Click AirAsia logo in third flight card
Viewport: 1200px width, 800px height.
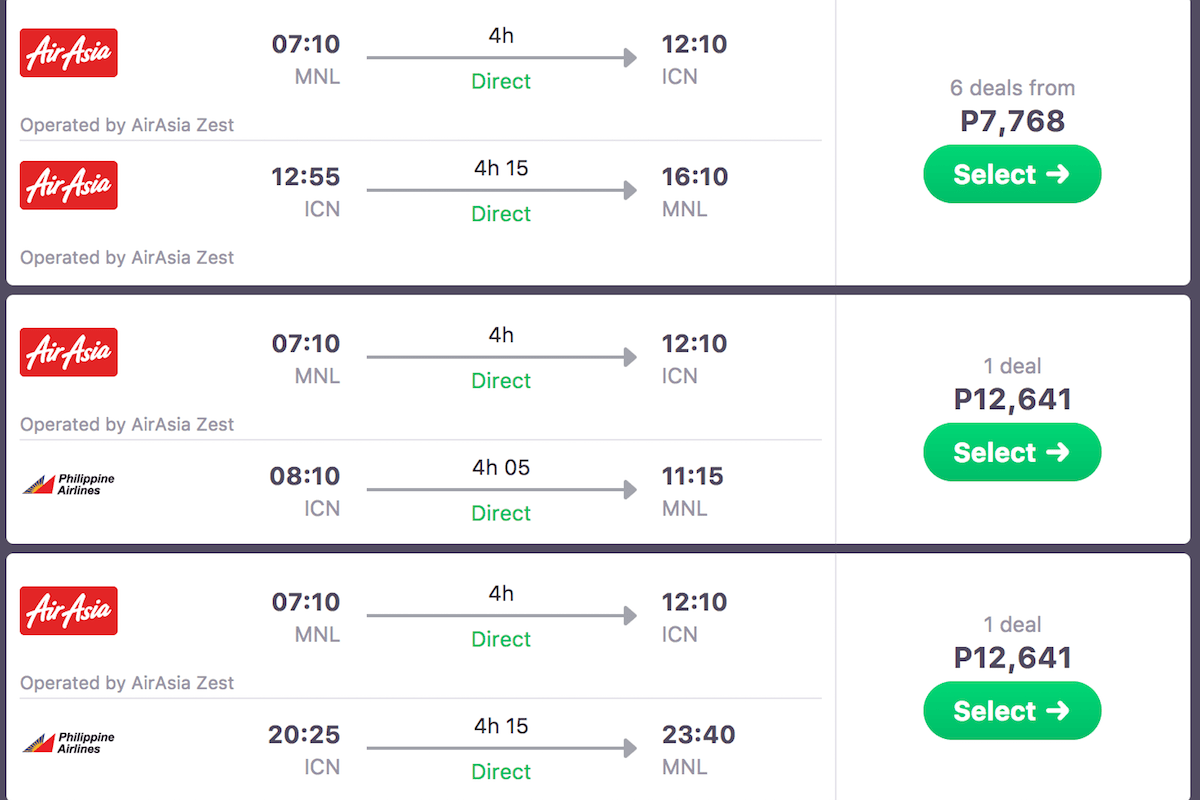pos(69,611)
